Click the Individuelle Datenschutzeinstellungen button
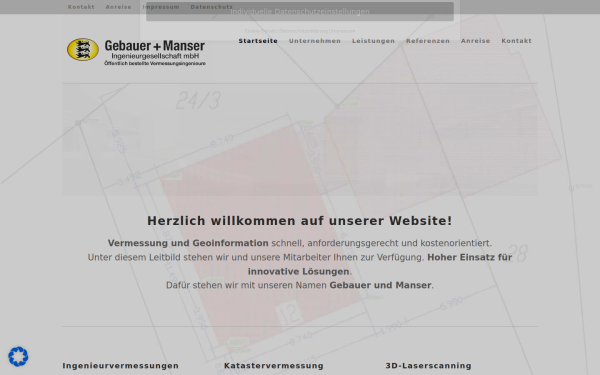Viewport: 600px width, 375px height. (300, 11)
